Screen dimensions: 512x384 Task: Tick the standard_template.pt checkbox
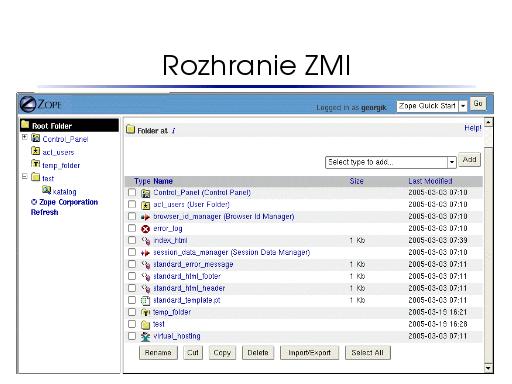pyautogui.click(x=132, y=300)
